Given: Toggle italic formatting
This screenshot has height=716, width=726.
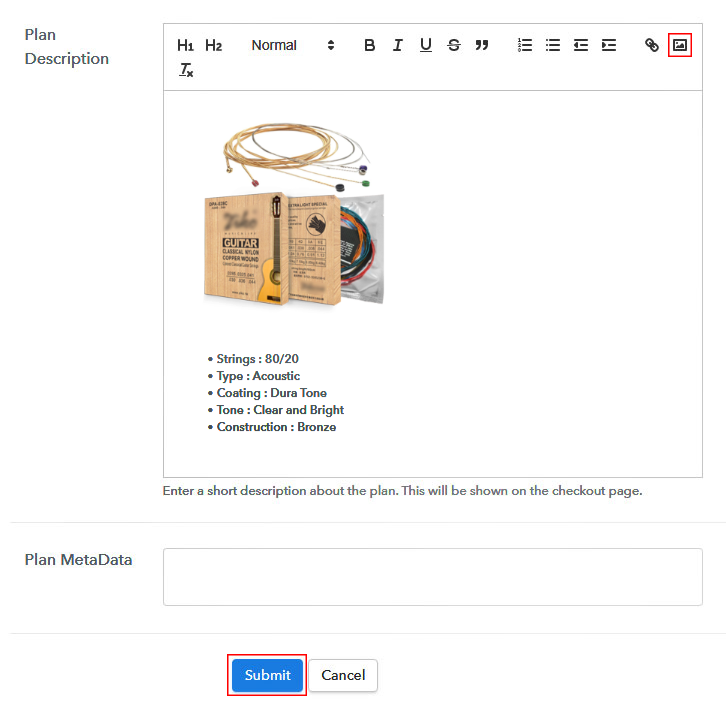Looking at the screenshot, I should point(398,45).
